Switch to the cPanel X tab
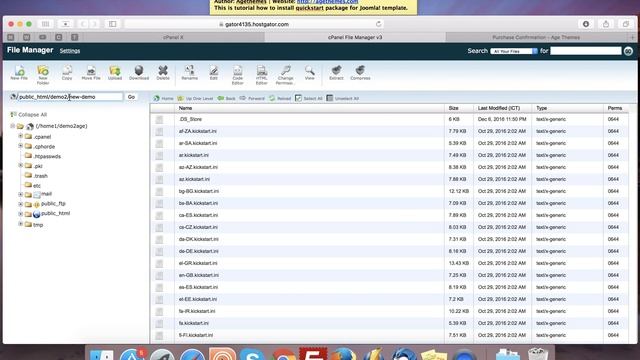The width and height of the screenshot is (640, 360). (x=173, y=37)
